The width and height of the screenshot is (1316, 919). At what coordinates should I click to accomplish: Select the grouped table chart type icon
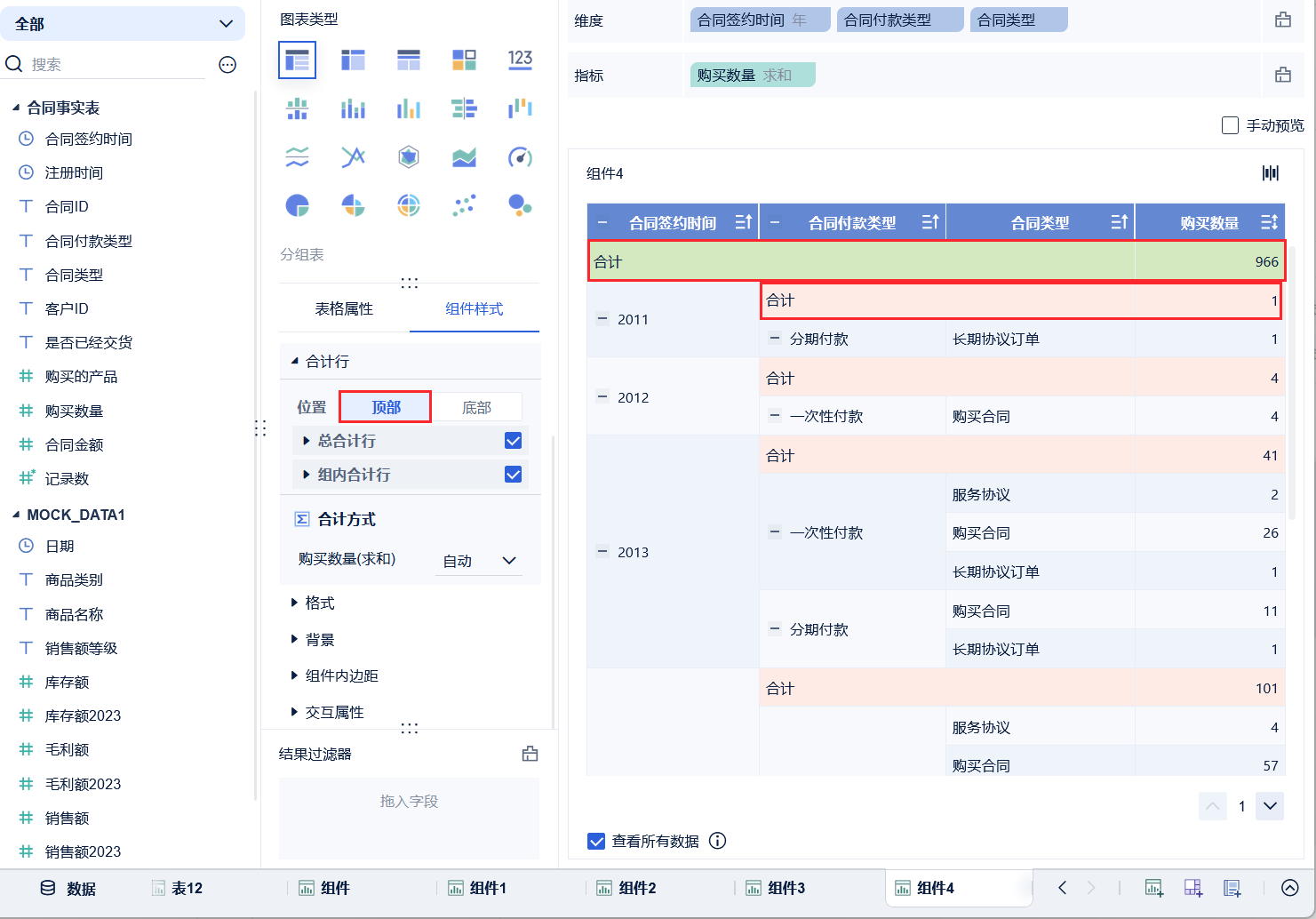coord(297,60)
